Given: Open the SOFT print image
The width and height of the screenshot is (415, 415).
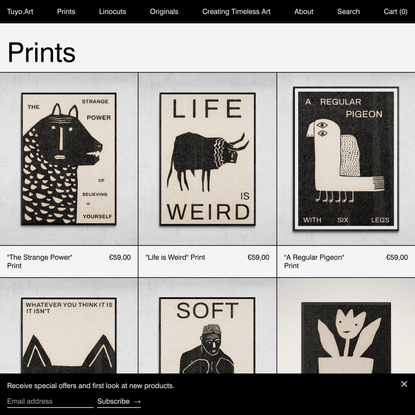Looking at the screenshot, I should click(207, 326).
